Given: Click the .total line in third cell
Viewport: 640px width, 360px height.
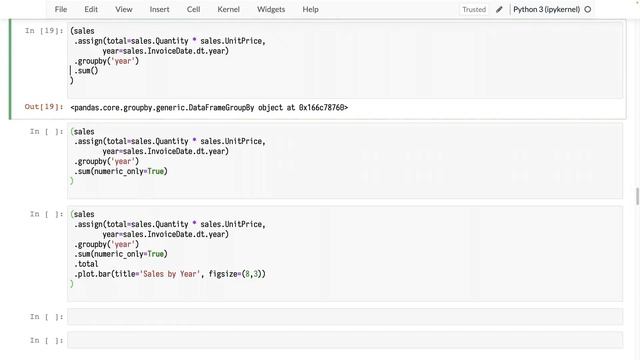Looking at the screenshot, I should (86, 264).
